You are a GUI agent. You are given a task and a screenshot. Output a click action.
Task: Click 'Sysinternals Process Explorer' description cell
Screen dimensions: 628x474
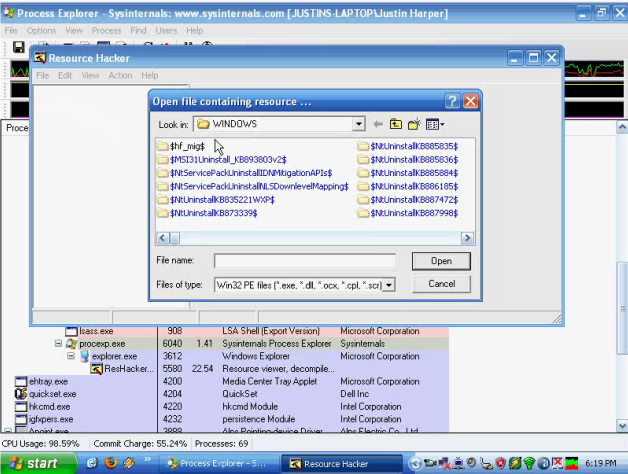click(277, 343)
